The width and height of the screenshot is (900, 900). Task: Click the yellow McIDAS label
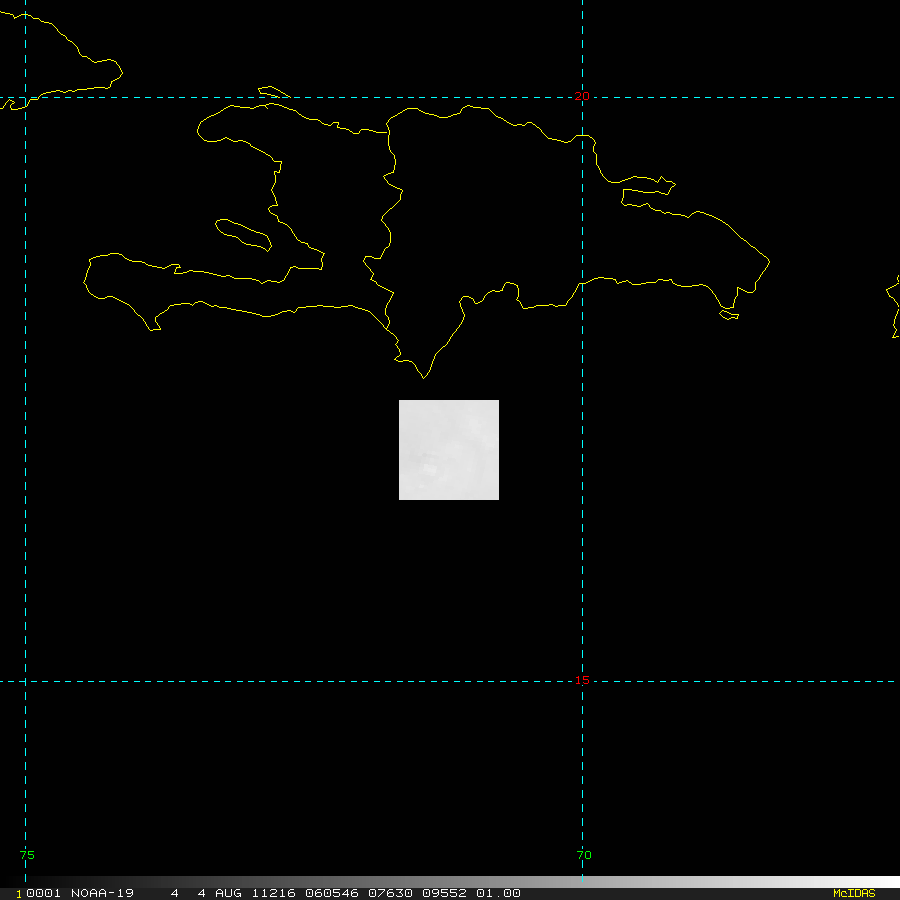(853, 893)
